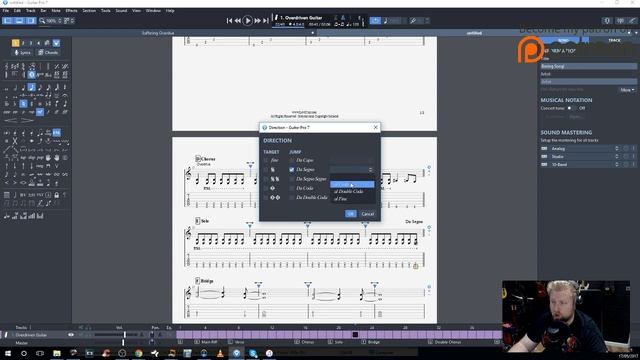Viewport: 640px width, 360px height.
Task: Check the Da Coda jump checkbox
Action: pos(291,188)
